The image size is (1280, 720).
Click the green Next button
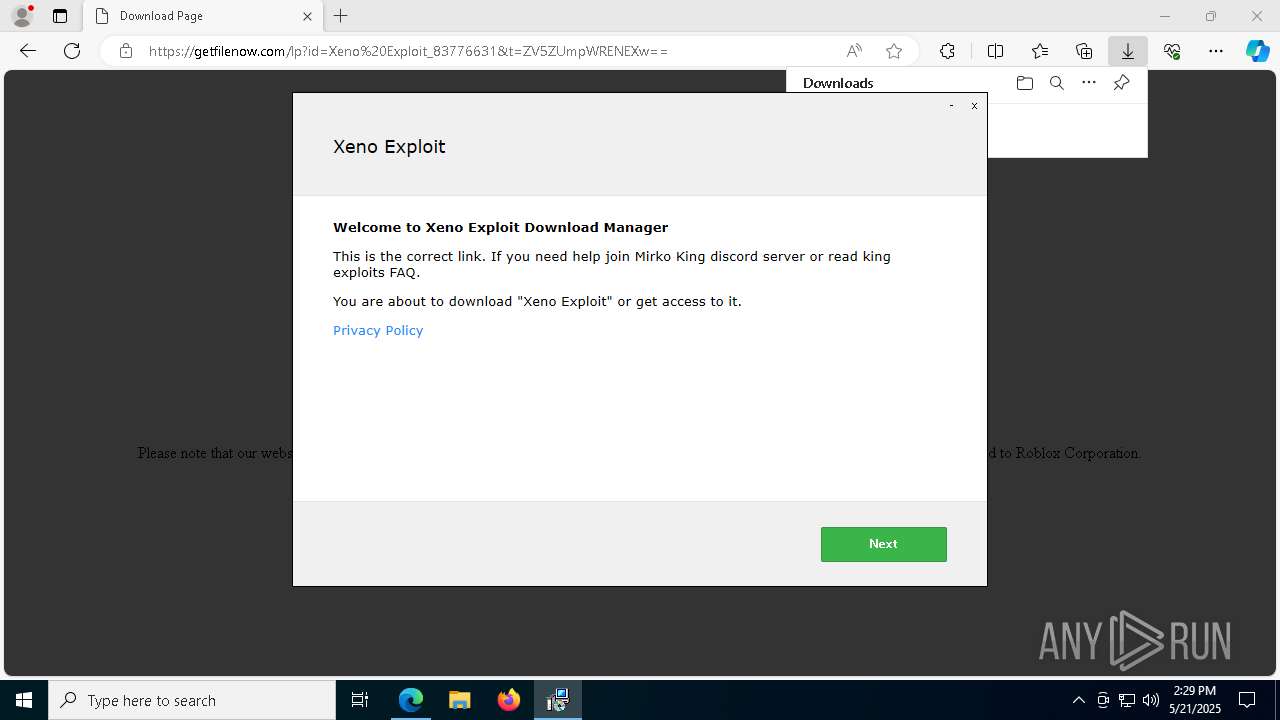click(x=883, y=544)
